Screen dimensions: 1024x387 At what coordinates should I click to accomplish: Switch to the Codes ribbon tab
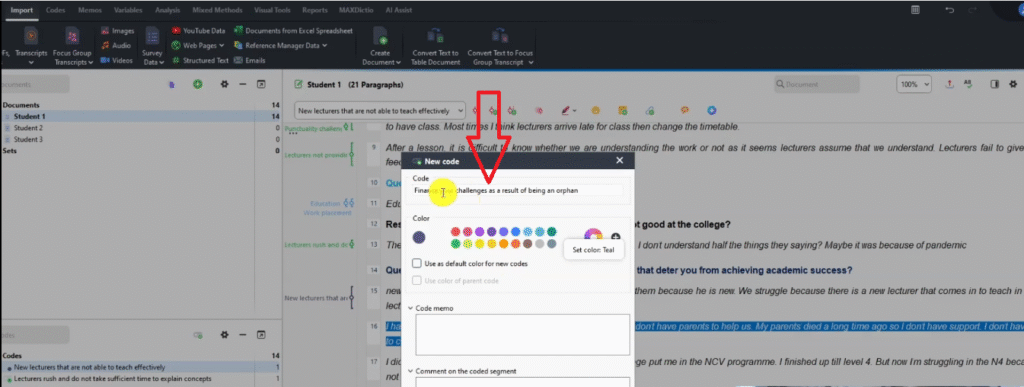pyautogui.click(x=56, y=10)
